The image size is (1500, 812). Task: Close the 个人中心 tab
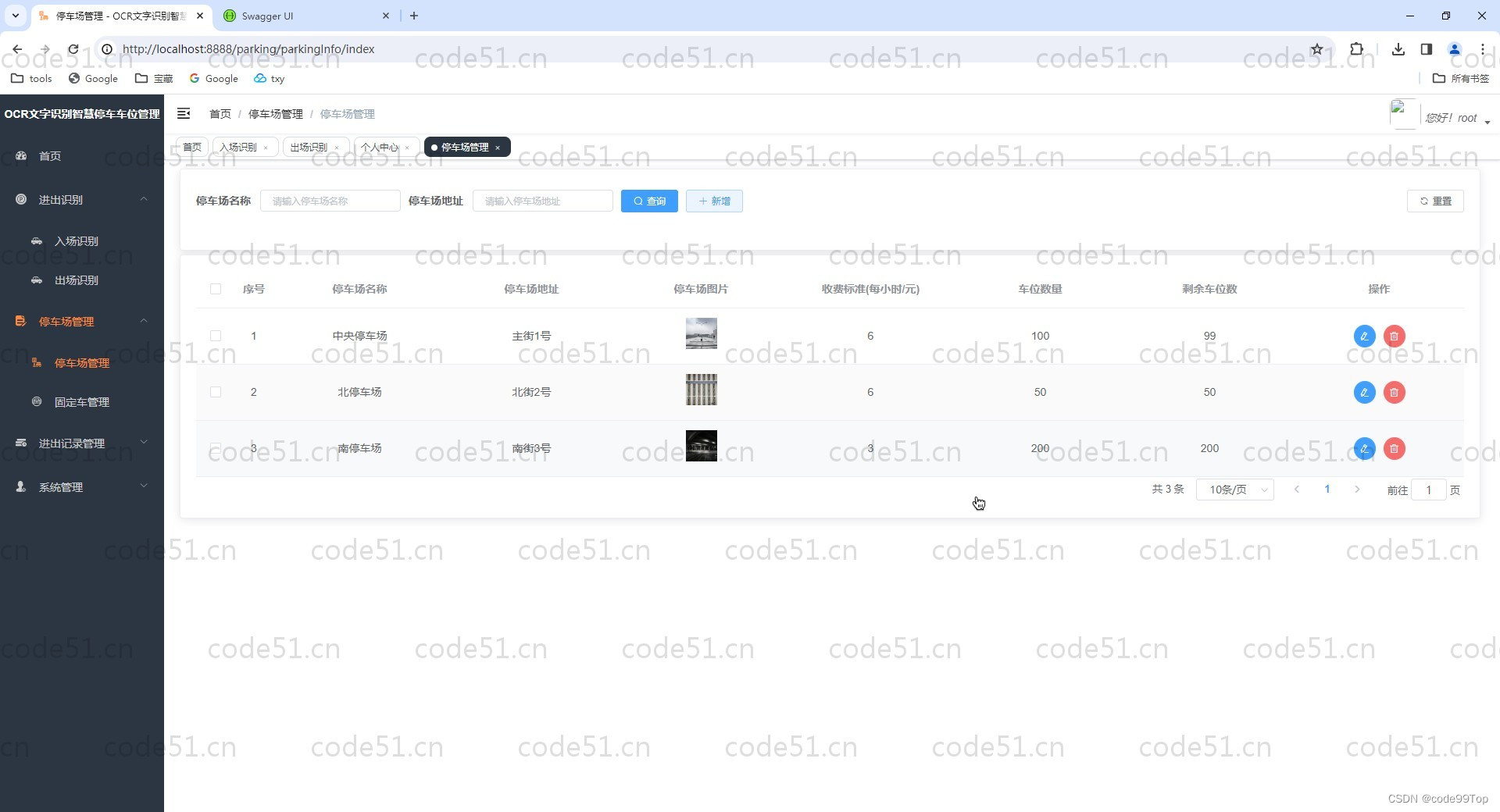click(407, 148)
